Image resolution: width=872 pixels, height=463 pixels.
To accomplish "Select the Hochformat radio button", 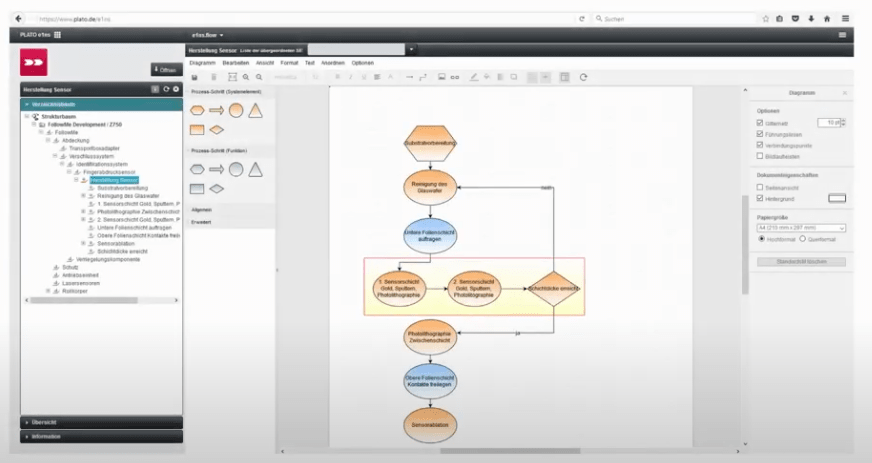I will pyautogui.click(x=761, y=239).
